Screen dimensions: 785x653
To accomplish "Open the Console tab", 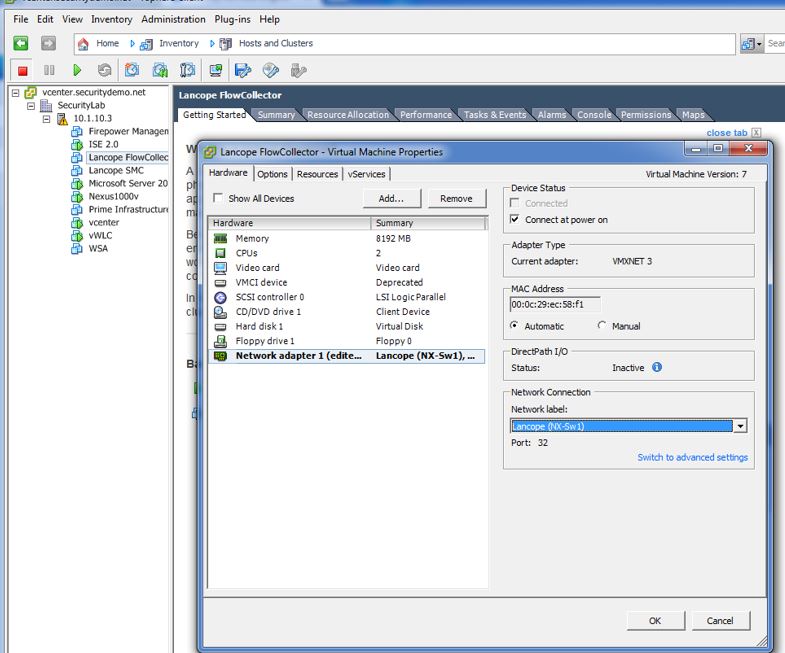I will pyautogui.click(x=594, y=115).
